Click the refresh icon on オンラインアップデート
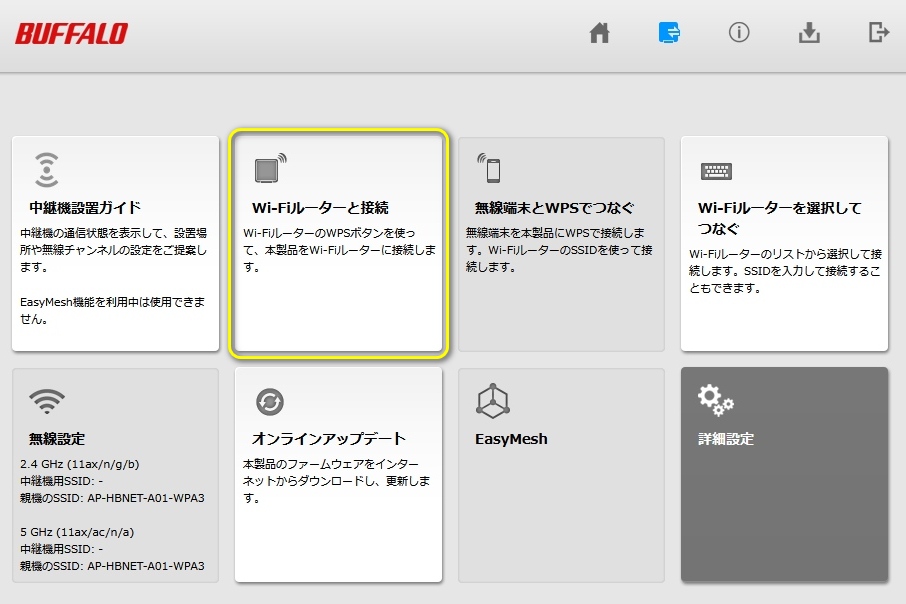The width and height of the screenshot is (906, 604). 268,402
